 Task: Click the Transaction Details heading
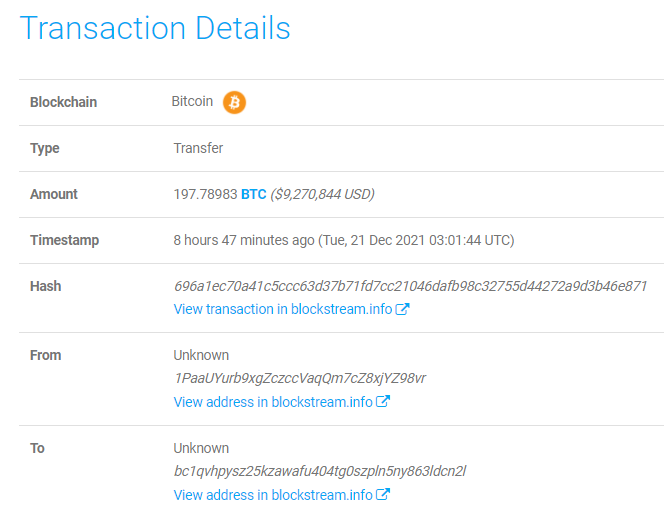pos(155,28)
